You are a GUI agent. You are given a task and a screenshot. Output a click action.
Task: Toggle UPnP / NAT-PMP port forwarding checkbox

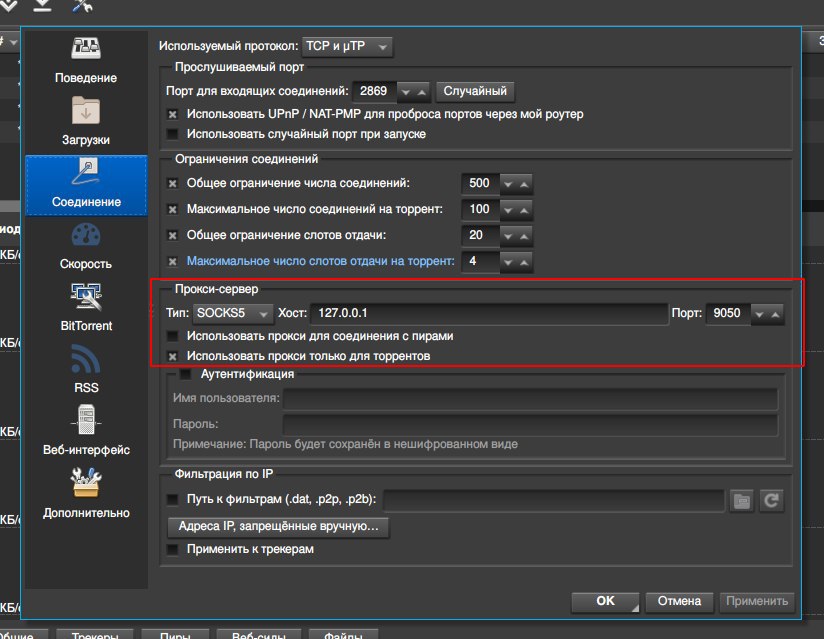click(172, 114)
